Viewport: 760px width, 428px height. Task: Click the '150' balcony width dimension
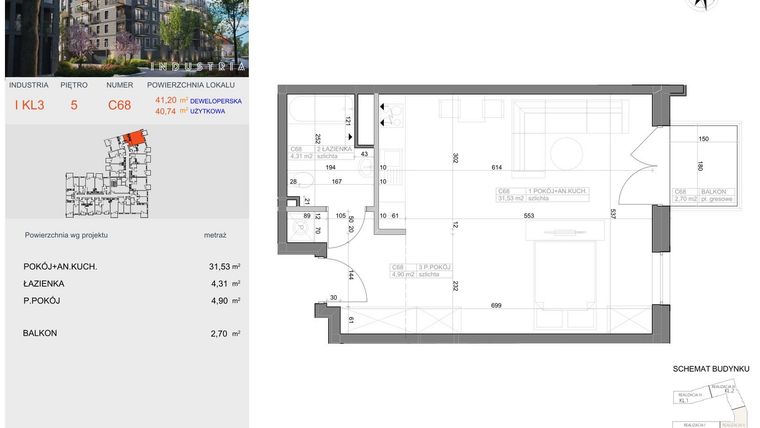click(x=704, y=139)
